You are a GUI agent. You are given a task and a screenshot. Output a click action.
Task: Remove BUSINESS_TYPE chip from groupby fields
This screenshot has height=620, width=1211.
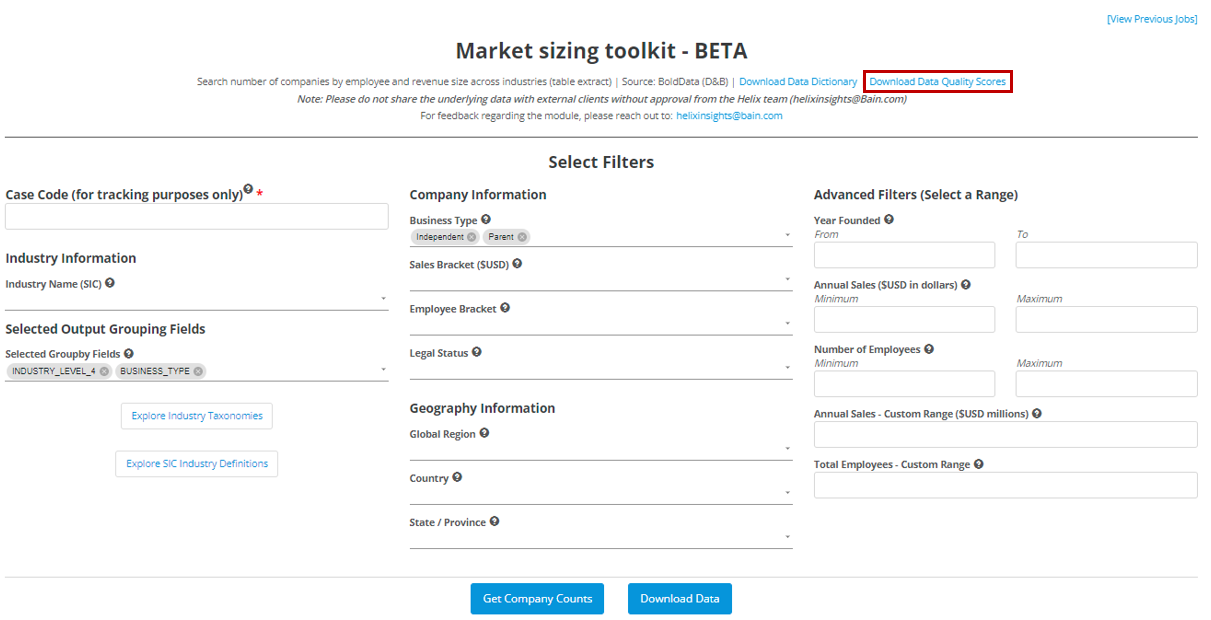pyautogui.click(x=198, y=371)
